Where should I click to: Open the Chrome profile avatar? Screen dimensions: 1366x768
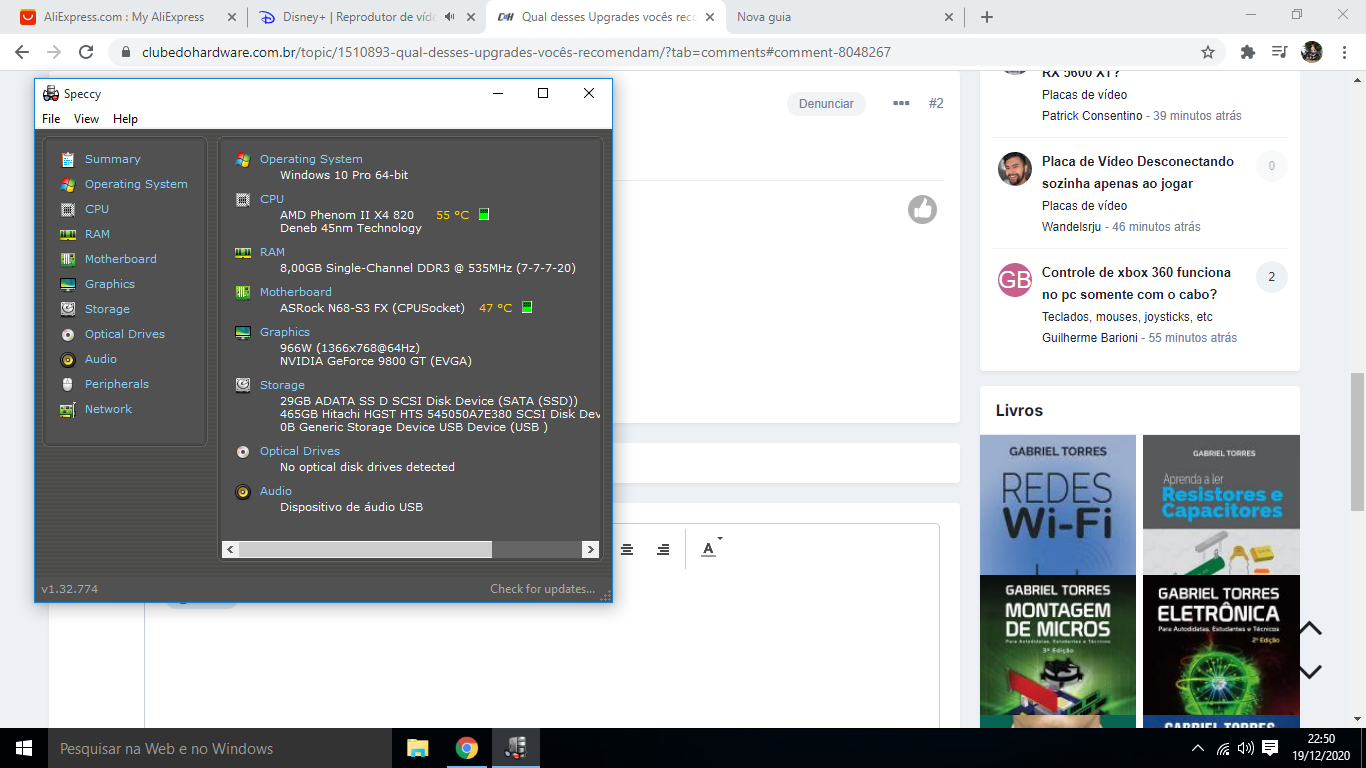[x=1312, y=52]
